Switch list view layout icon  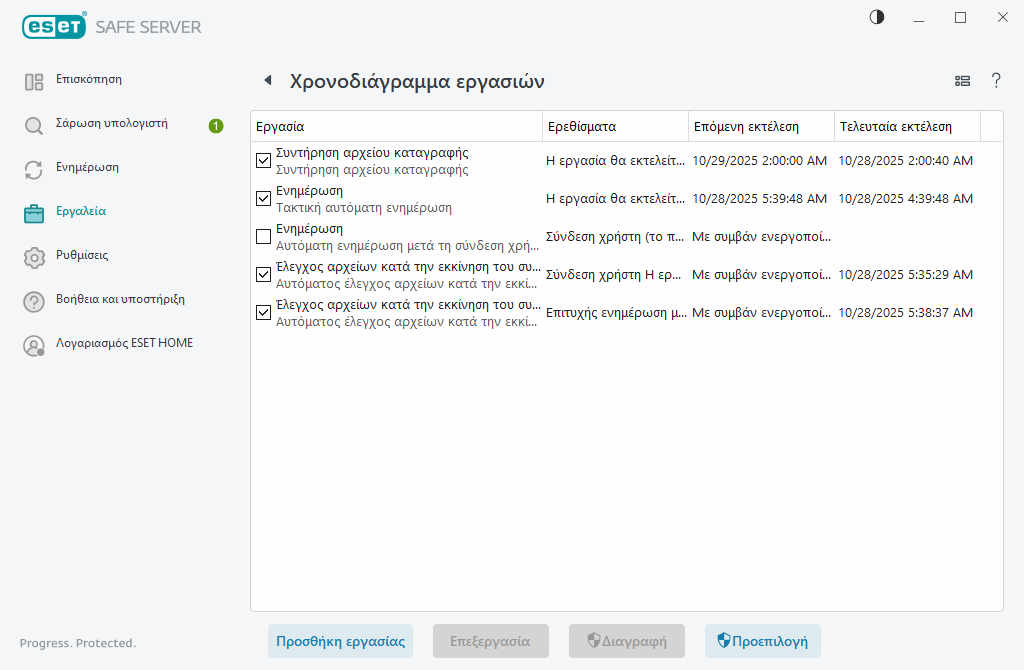[963, 81]
